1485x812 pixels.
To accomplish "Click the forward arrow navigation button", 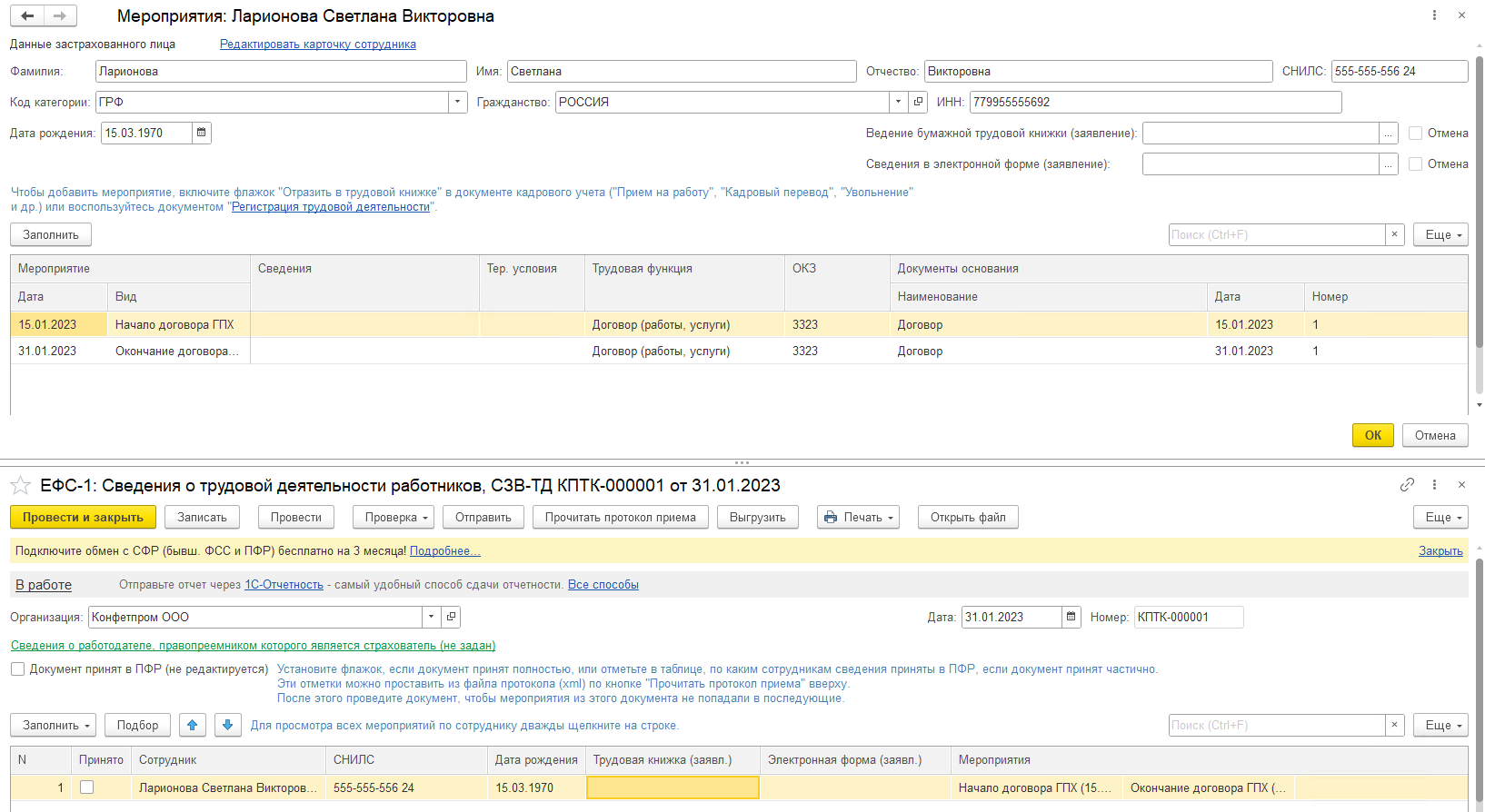I will pos(60,16).
